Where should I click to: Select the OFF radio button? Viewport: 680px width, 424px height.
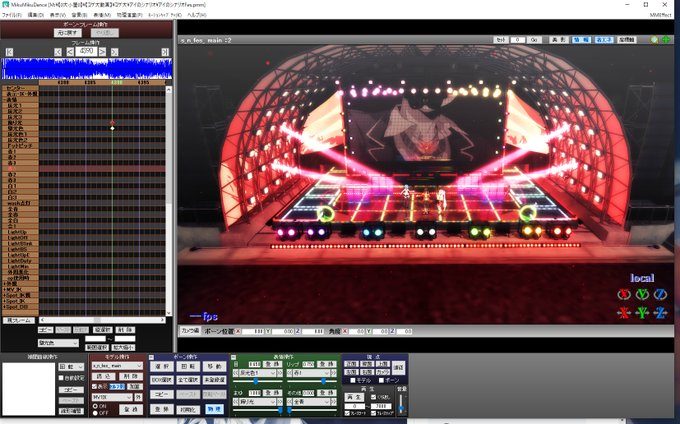95,413
